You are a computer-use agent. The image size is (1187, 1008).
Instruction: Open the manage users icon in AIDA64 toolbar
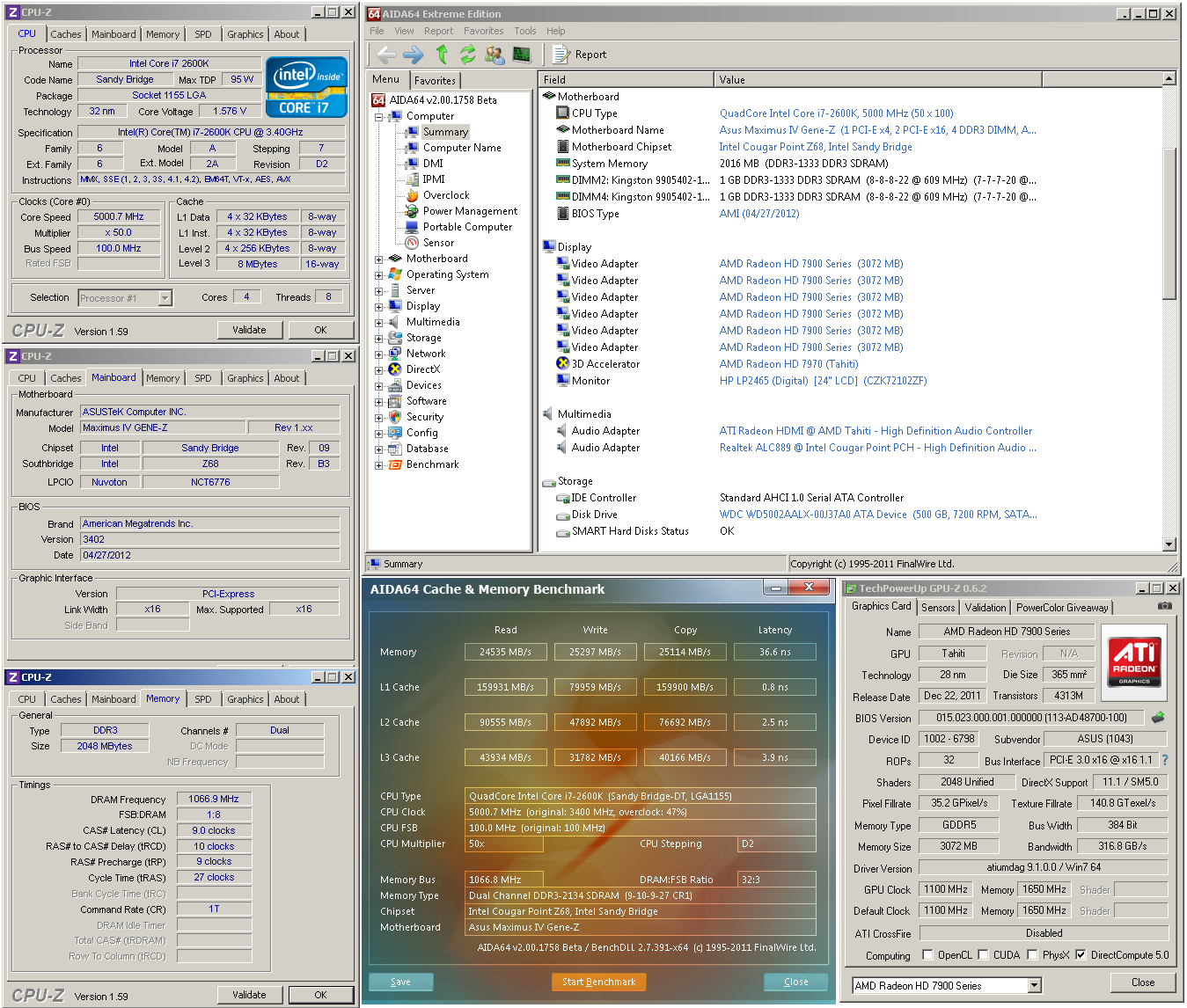pyautogui.click(x=495, y=55)
